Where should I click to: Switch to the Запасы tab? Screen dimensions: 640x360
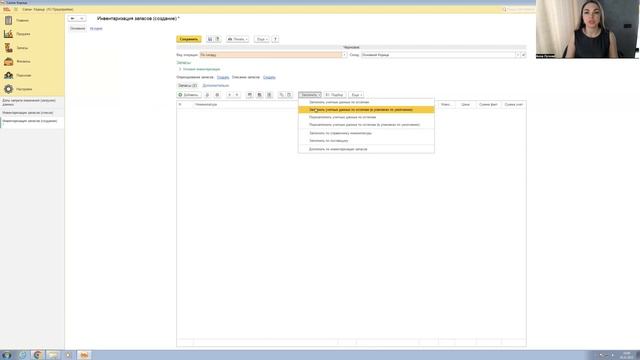pyautogui.click(x=187, y=86)
